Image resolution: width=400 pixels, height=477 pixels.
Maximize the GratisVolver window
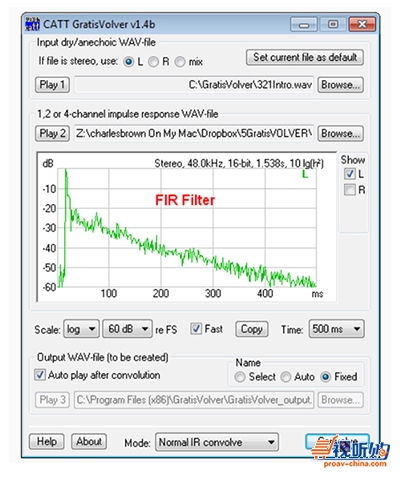click(x=333, y=25)
